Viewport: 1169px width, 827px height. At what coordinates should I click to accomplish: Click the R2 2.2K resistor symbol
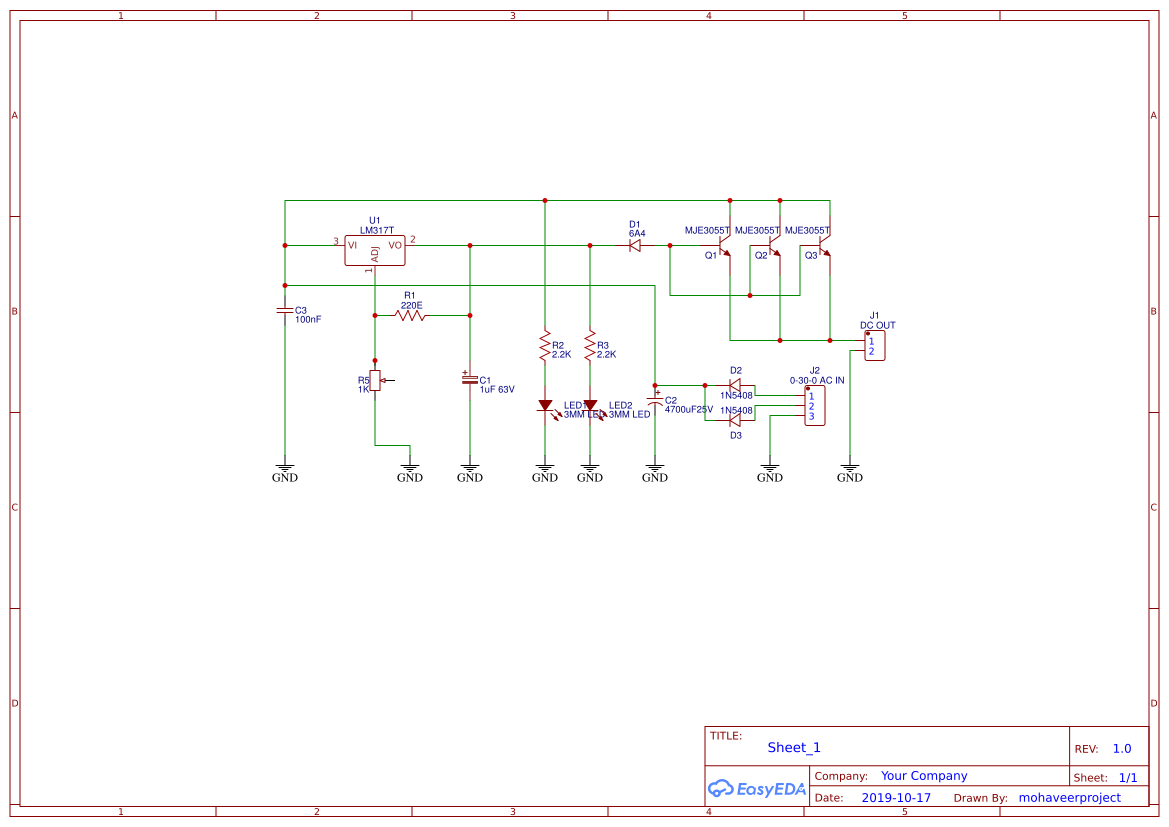(545, 345)
